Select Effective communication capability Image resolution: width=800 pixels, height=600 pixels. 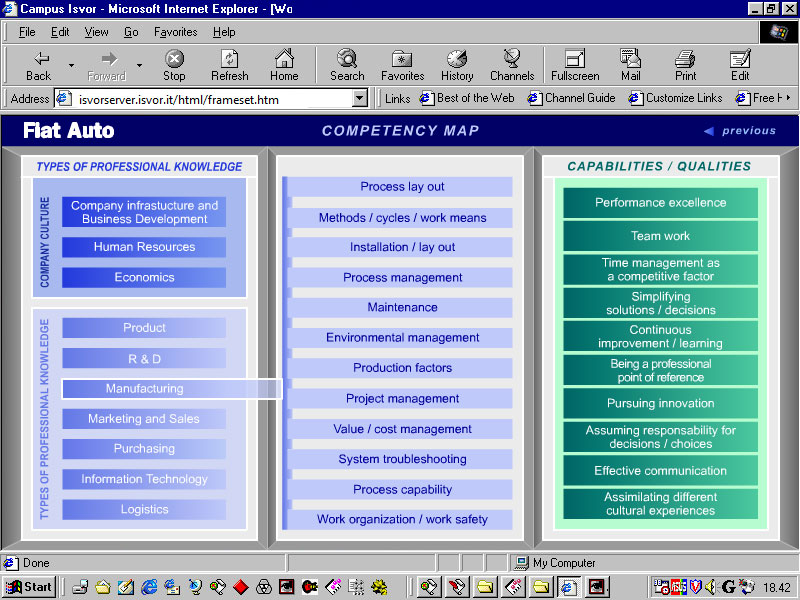pyautogui.click(x=660, y=470)
